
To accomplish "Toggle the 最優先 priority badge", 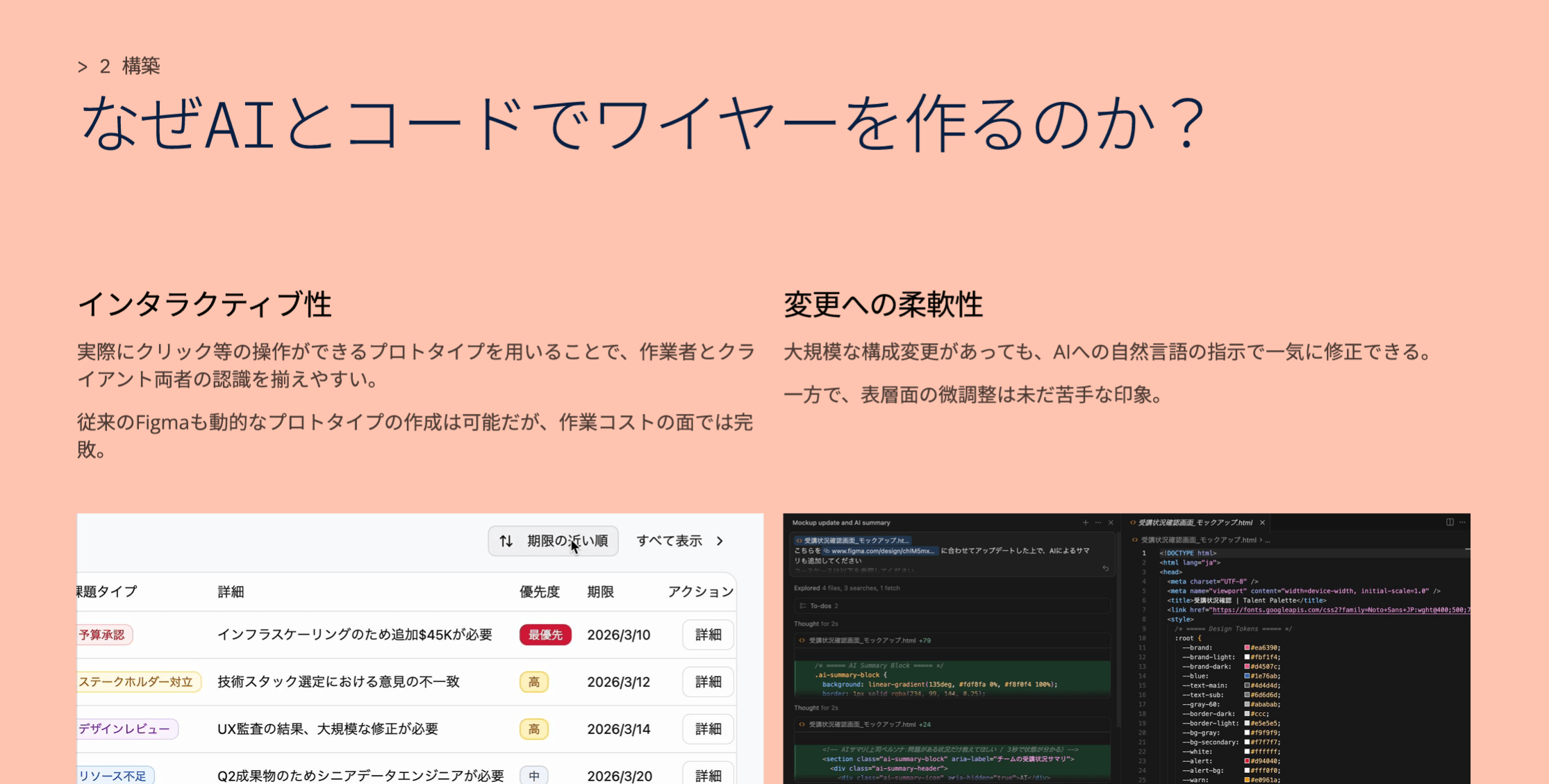I will click(545, 634).
